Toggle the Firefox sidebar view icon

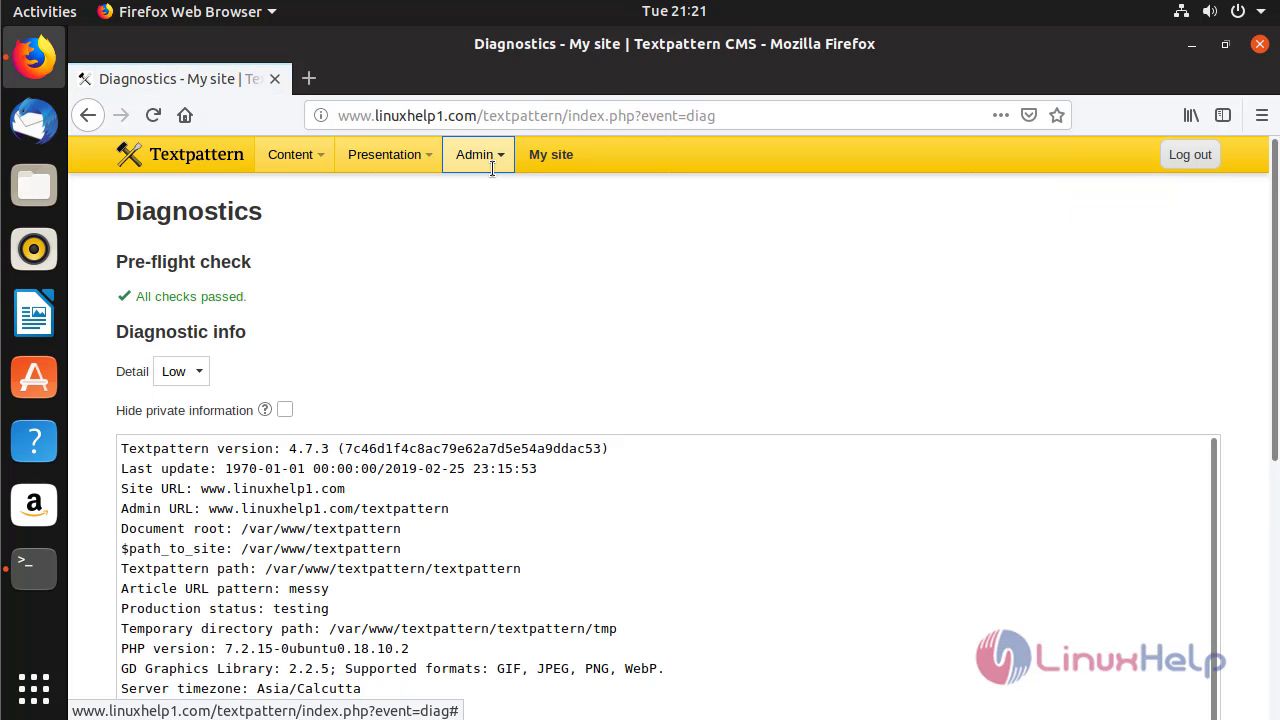pos(1223,115)
